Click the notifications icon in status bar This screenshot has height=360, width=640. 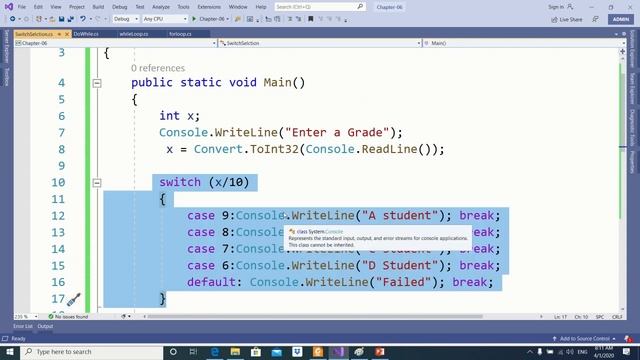tap(628, 338)
